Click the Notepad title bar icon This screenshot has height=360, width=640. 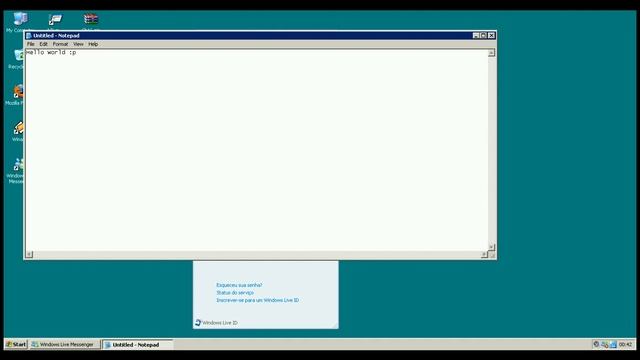pos(29,36)
